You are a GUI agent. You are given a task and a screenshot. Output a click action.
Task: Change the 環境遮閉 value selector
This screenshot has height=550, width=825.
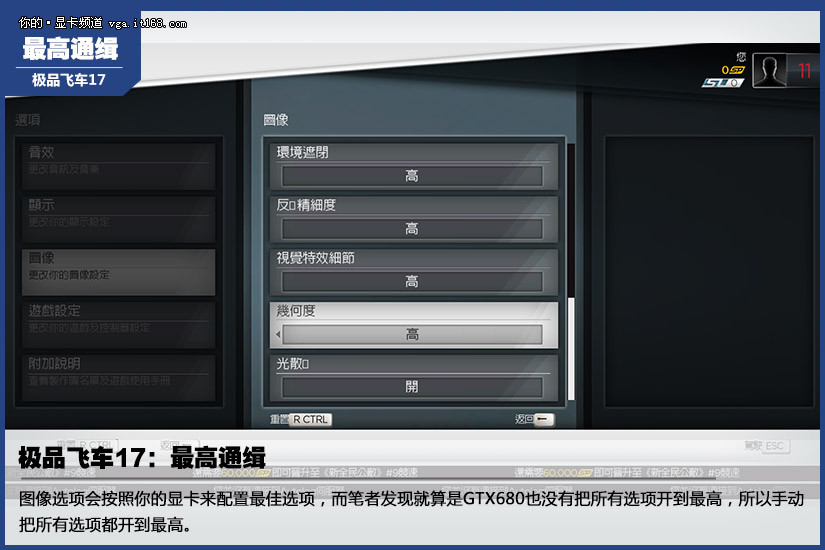pos(412,176)
